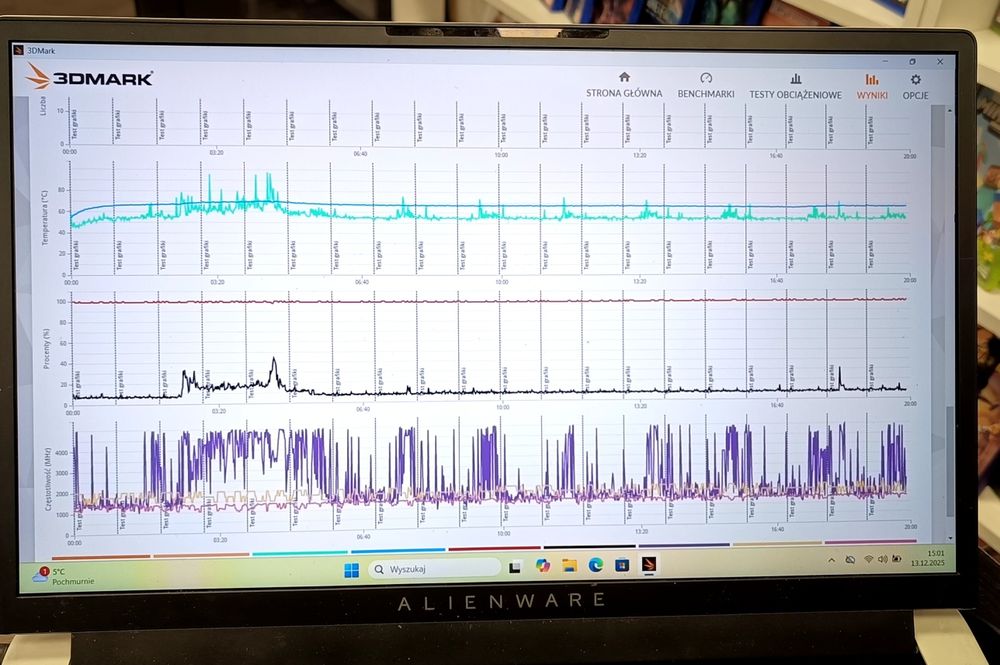Toggle the dark red legend color bar
This screenshot has width=1000, height=665.
pos(494,548)
